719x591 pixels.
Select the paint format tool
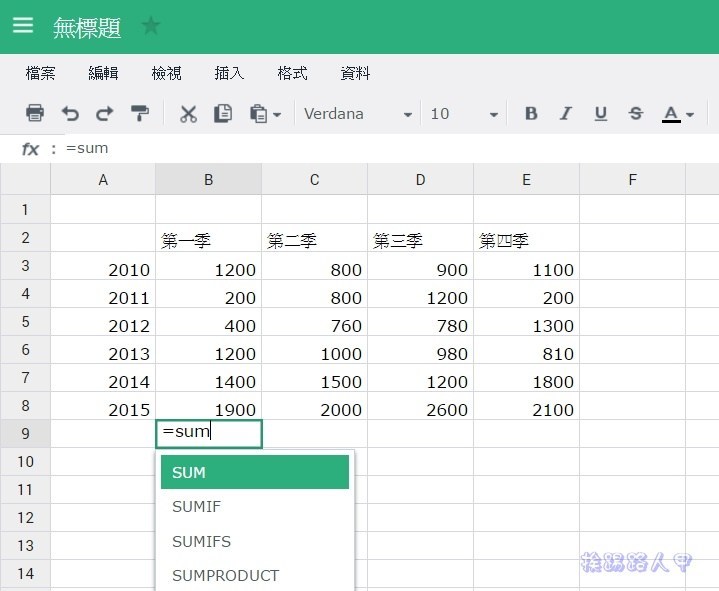click(x=140, y=114)
